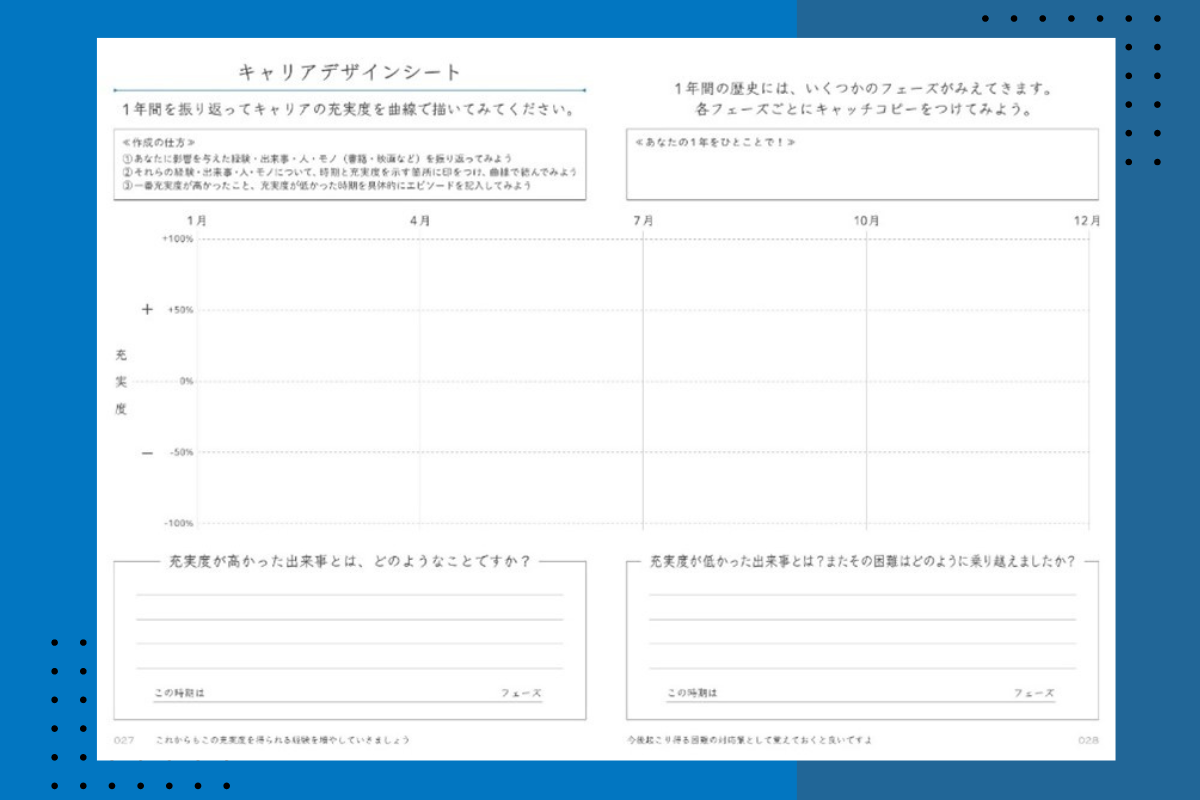Click the page number 028
Screen dimensions: 1200x800
point(1088,740)
